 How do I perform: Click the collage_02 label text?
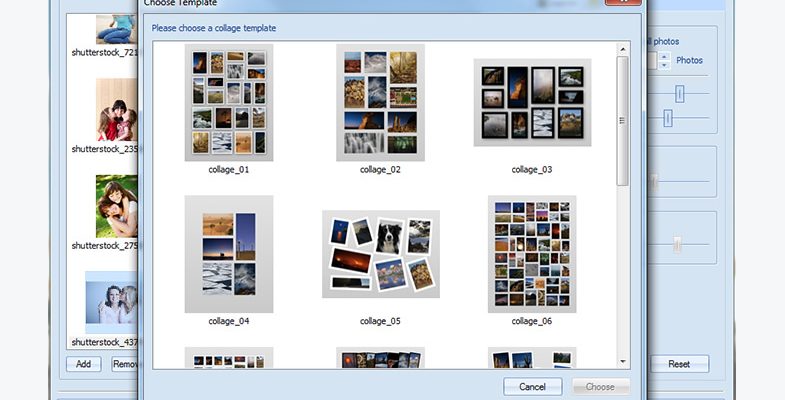380,170
